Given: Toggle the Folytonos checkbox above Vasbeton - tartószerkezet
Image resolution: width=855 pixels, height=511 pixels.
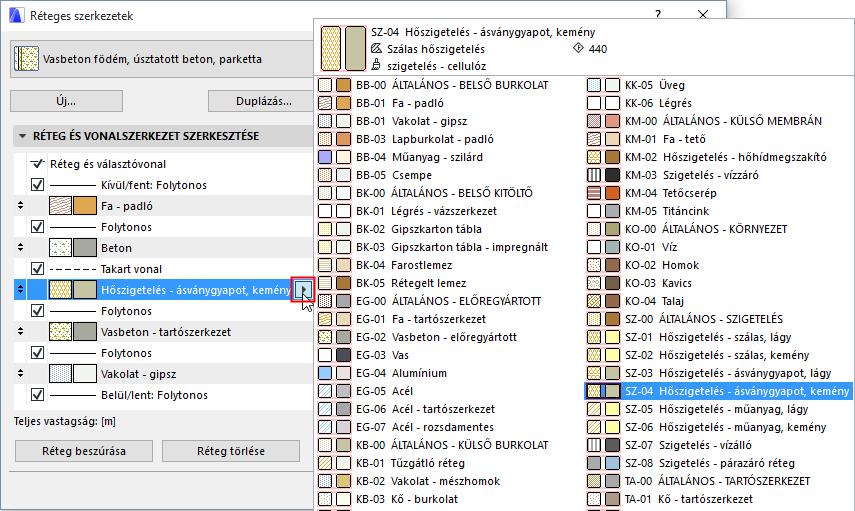Looking at the screenshot, I should click(37, 311).
